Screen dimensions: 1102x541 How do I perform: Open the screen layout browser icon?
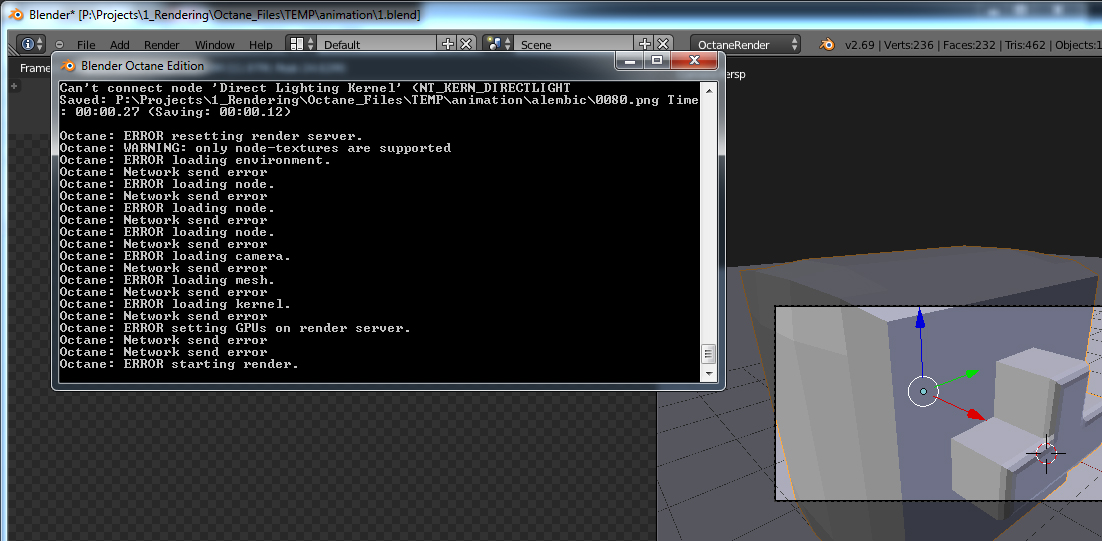click(302, 44)
